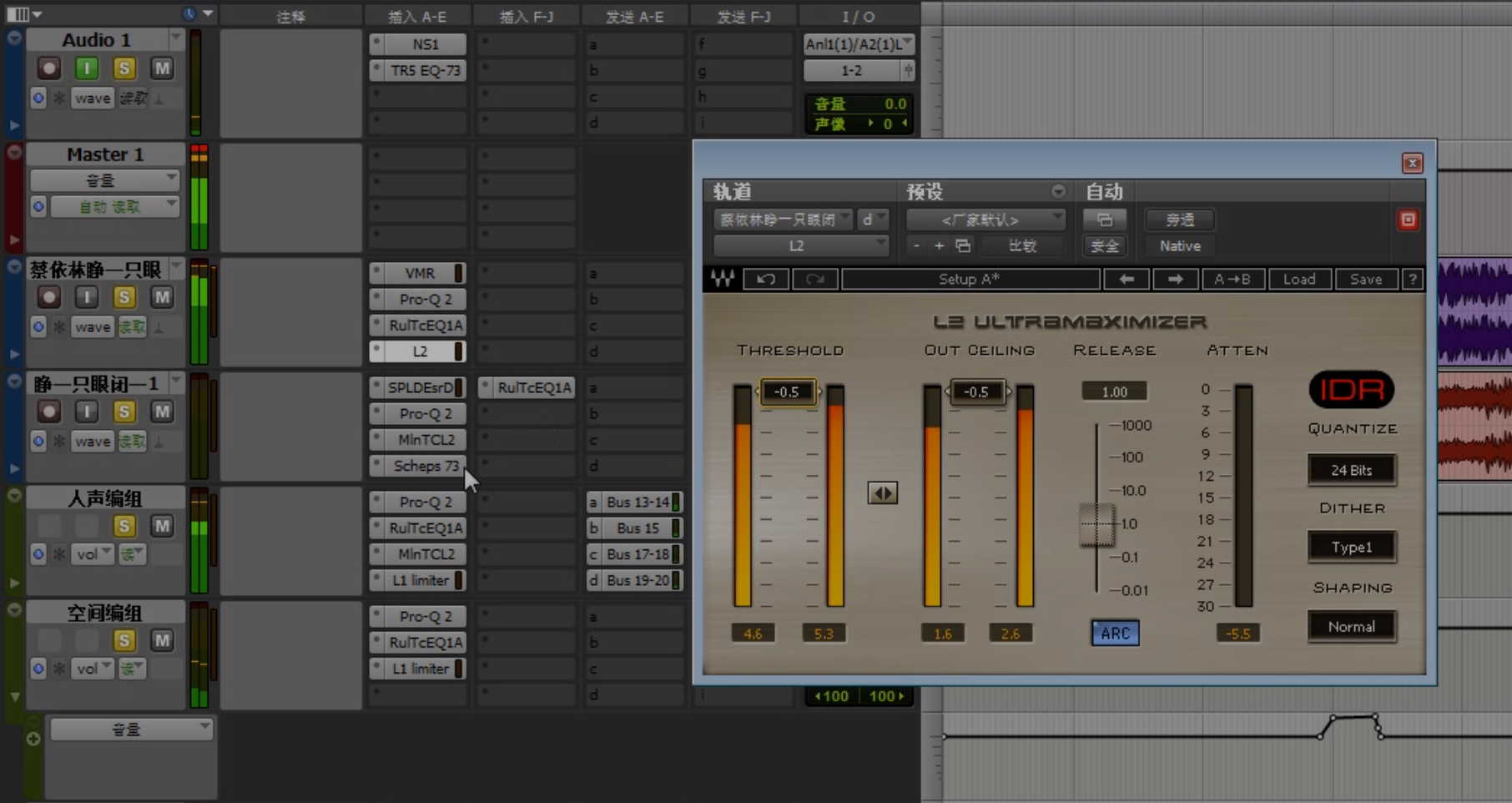
Task: Click the previous preset left arrow button
Action: click(1126, 280)
